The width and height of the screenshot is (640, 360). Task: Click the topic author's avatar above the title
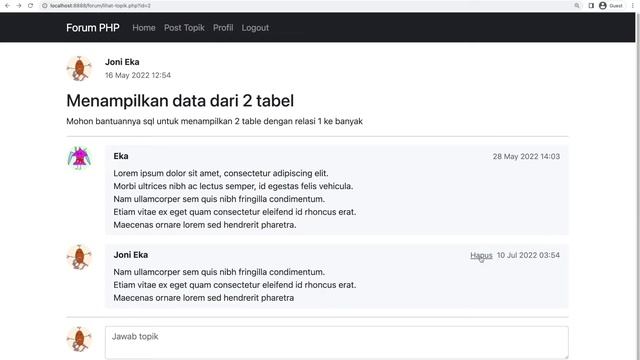pyautogui.click(x=79, y=69)
